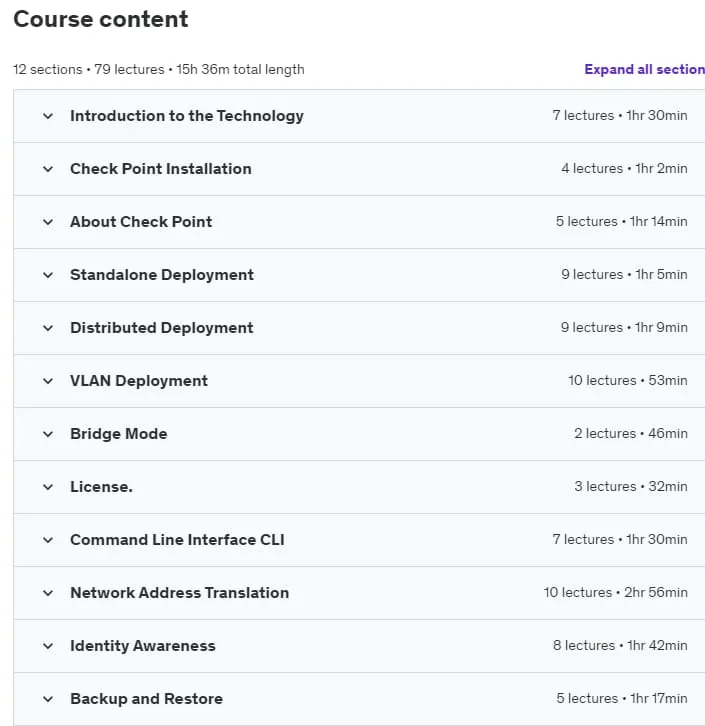Click Expand all sections link
705x726 pixels.
(x=644, y=69)
